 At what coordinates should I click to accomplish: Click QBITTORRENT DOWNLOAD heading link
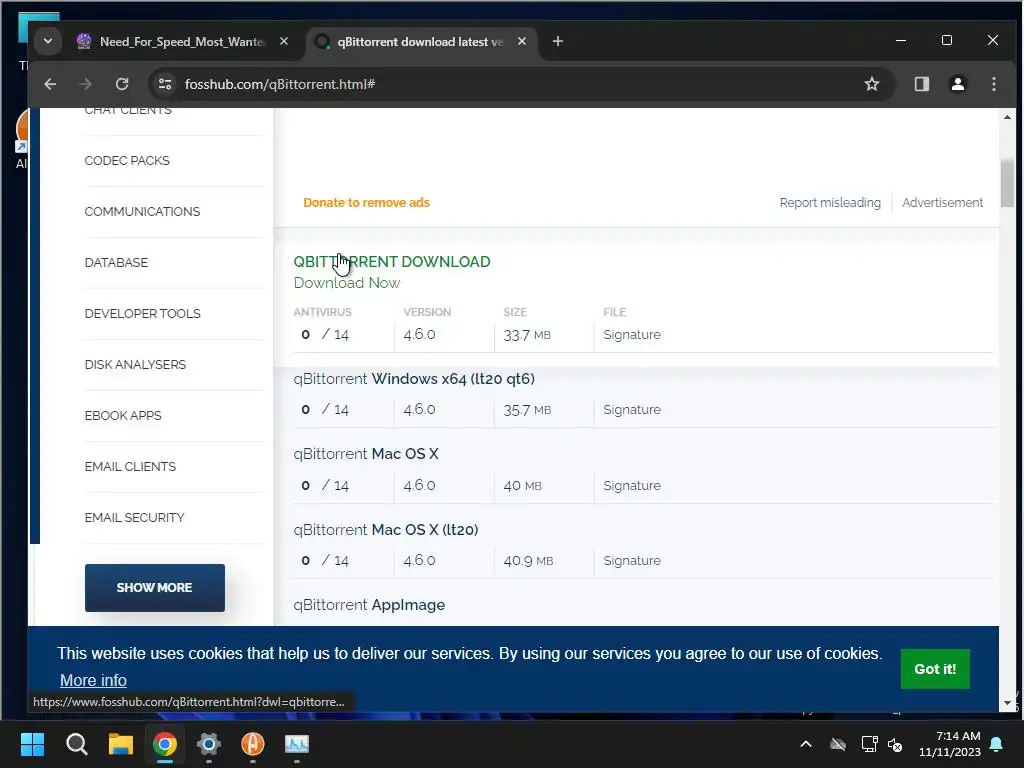click(392, 261)
